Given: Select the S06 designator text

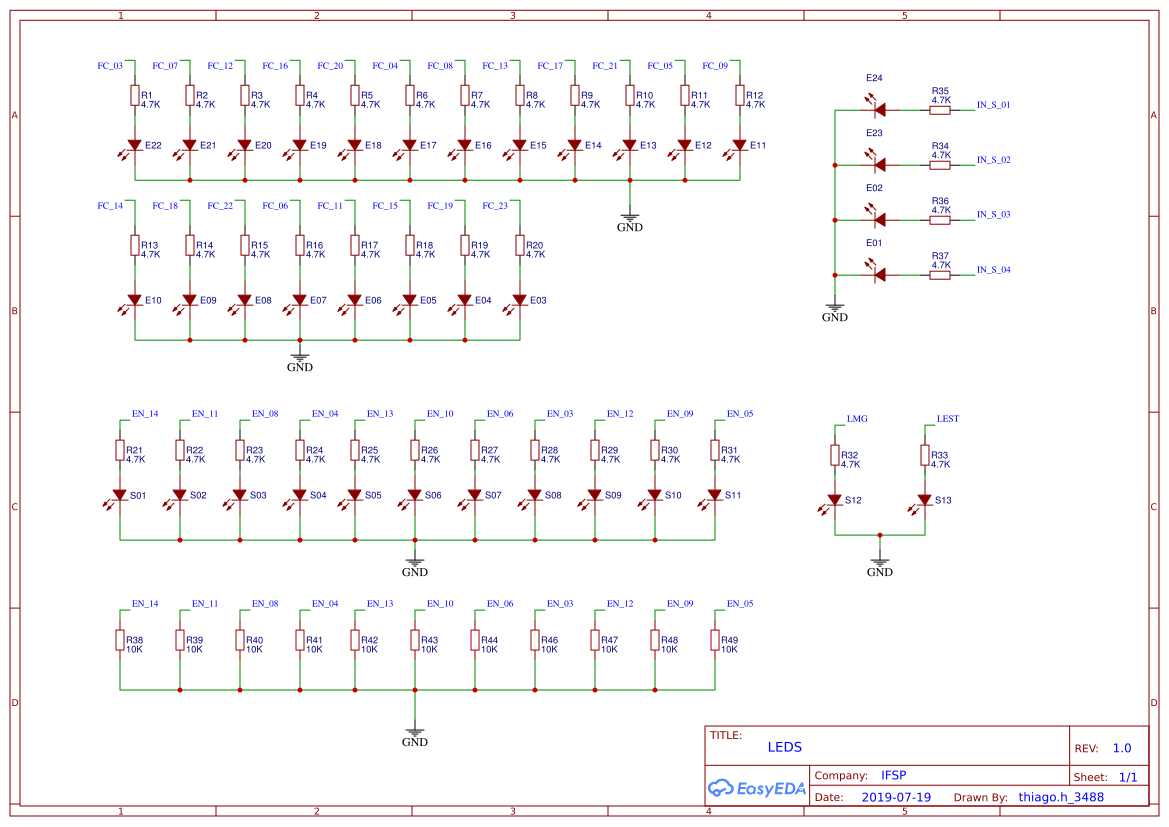Looking at the screenshot, I should pyautogui.click(x=433, y=495).
